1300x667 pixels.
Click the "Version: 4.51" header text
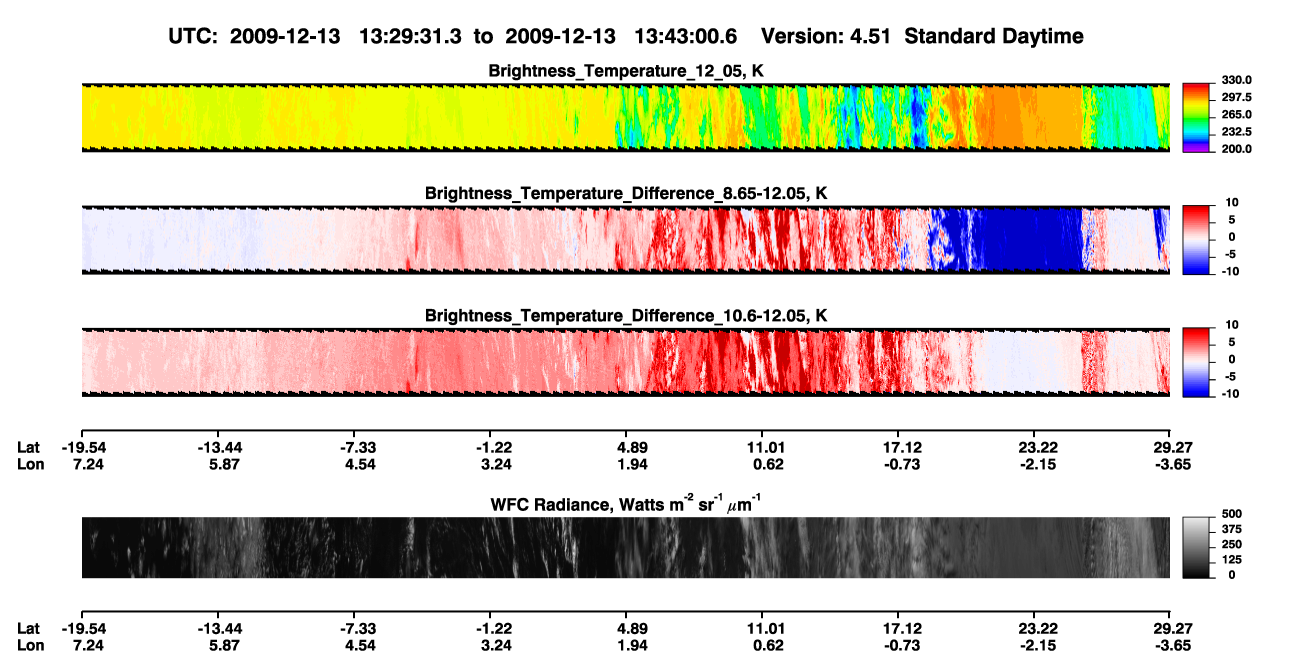[826, 37]
